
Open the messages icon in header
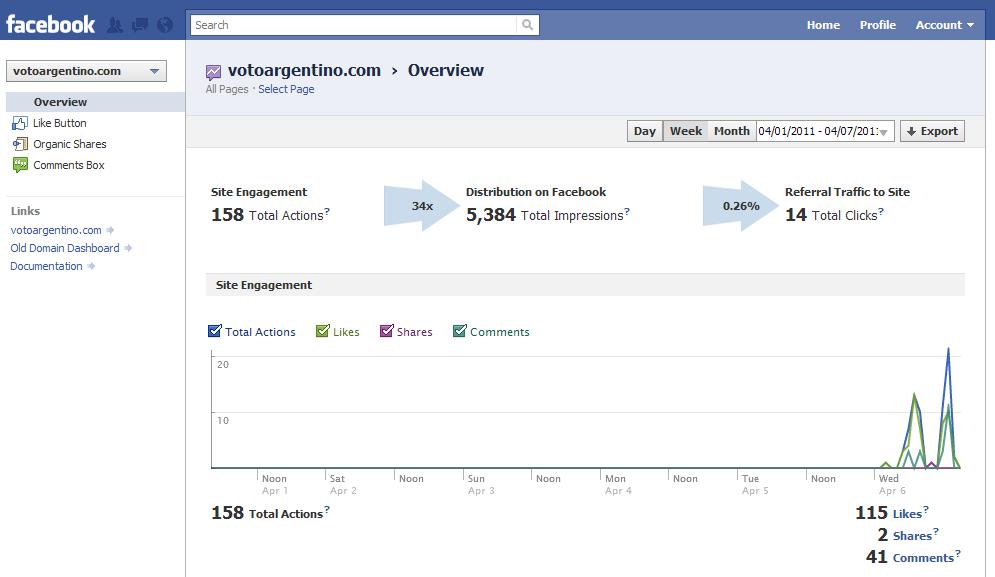[140, 25]
